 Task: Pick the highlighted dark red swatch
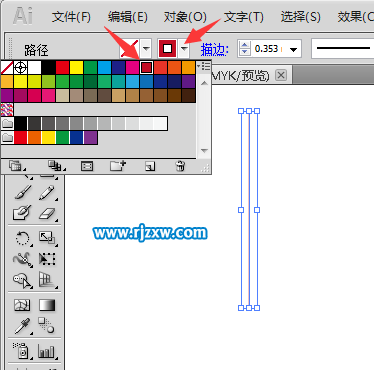[x=146, y=68]
